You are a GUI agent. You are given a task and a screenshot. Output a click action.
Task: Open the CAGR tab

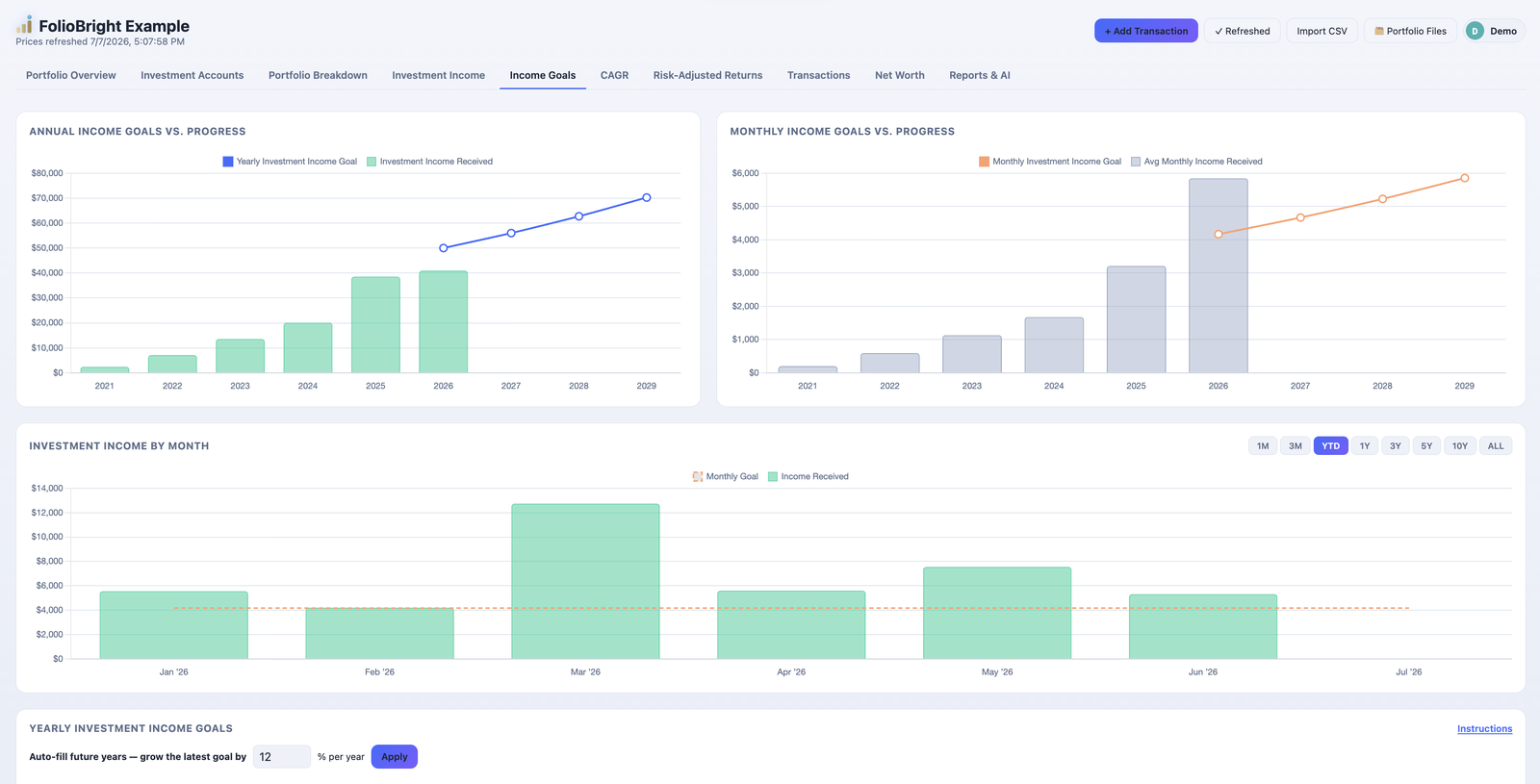(614, 75)
